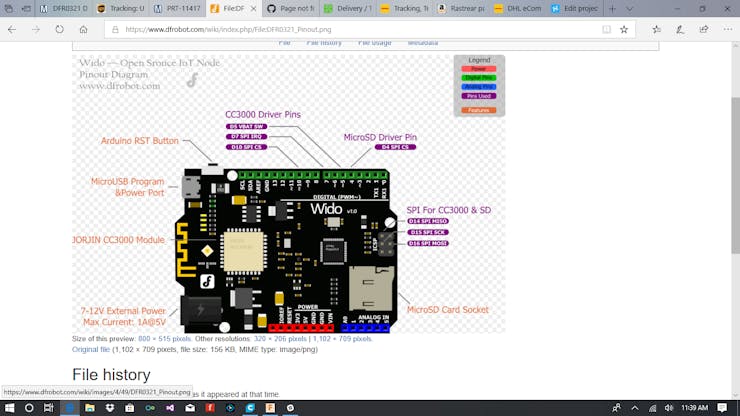
Task: Open a new browser tab
Action: click(613, 8)
